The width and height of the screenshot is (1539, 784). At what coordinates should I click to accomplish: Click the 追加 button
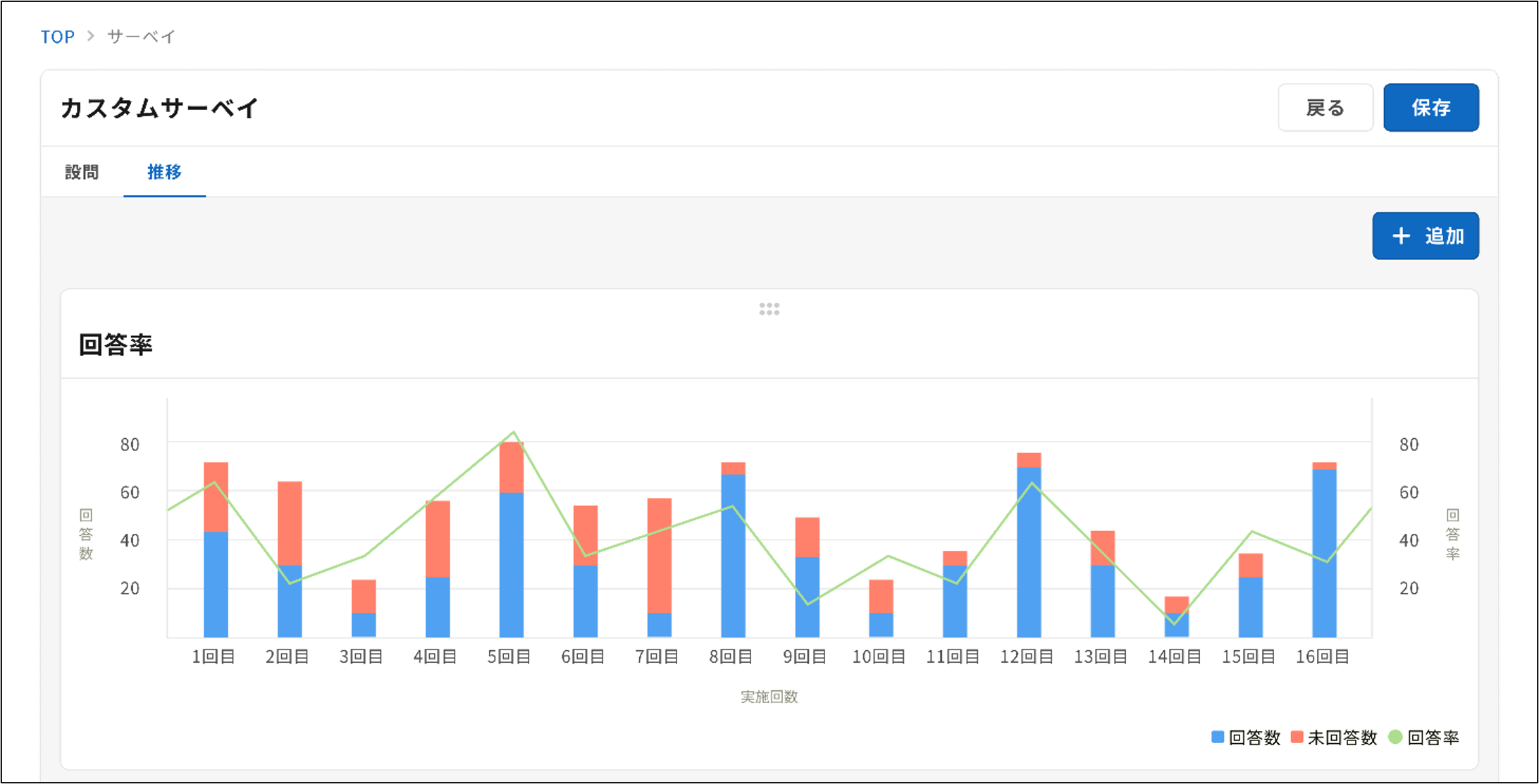1425,236
